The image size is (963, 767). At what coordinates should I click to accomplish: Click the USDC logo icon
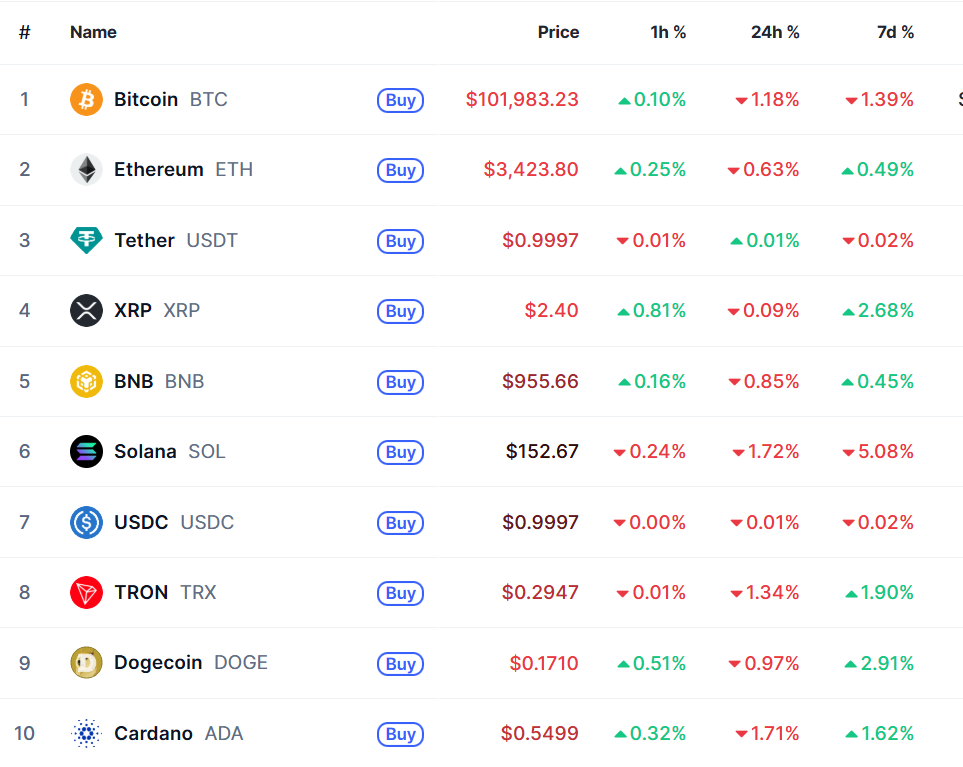point(86,522)
